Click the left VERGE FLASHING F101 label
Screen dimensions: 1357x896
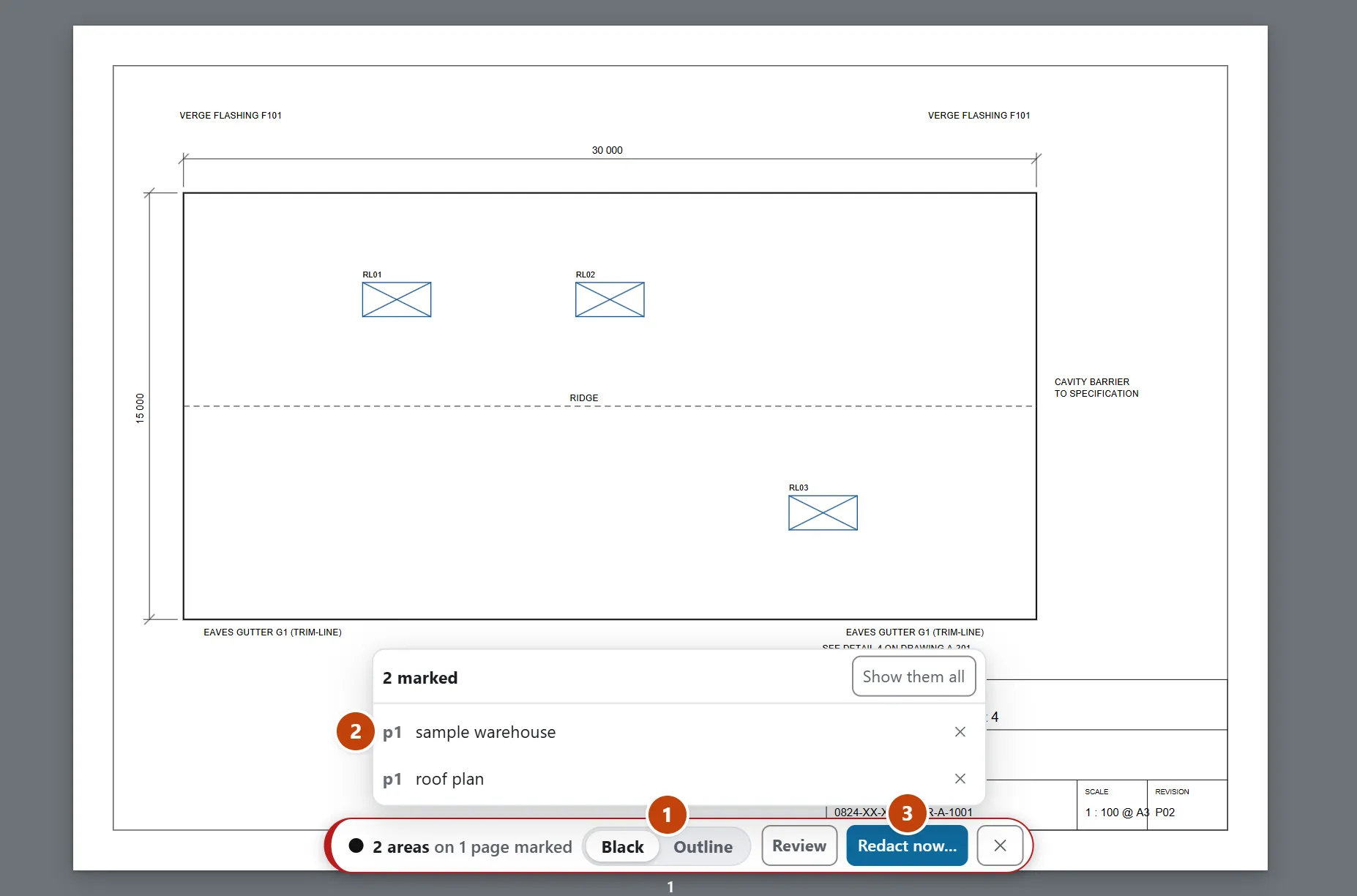pyautogui.click(x=231, y=116)
